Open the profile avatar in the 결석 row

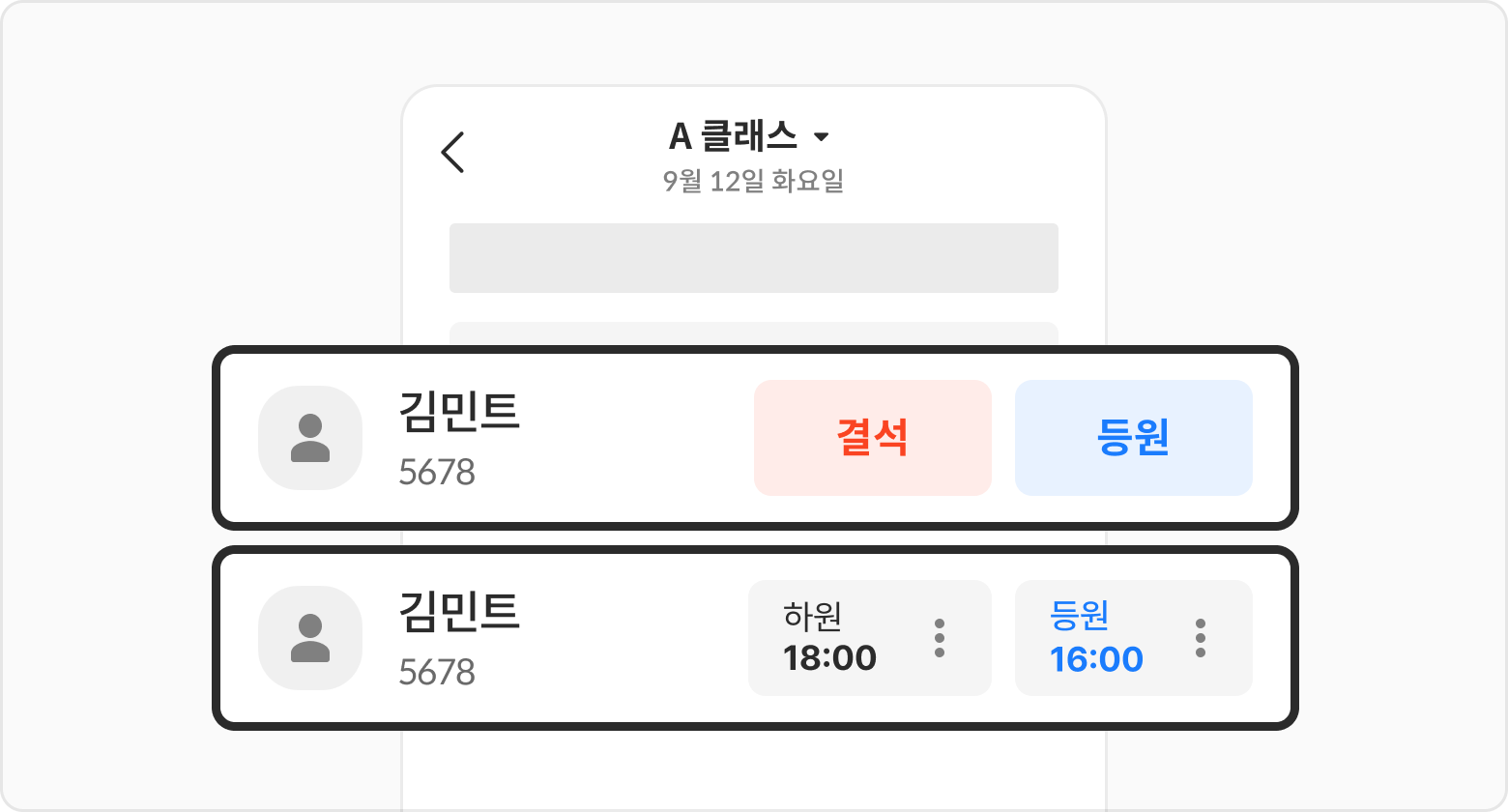310,438
